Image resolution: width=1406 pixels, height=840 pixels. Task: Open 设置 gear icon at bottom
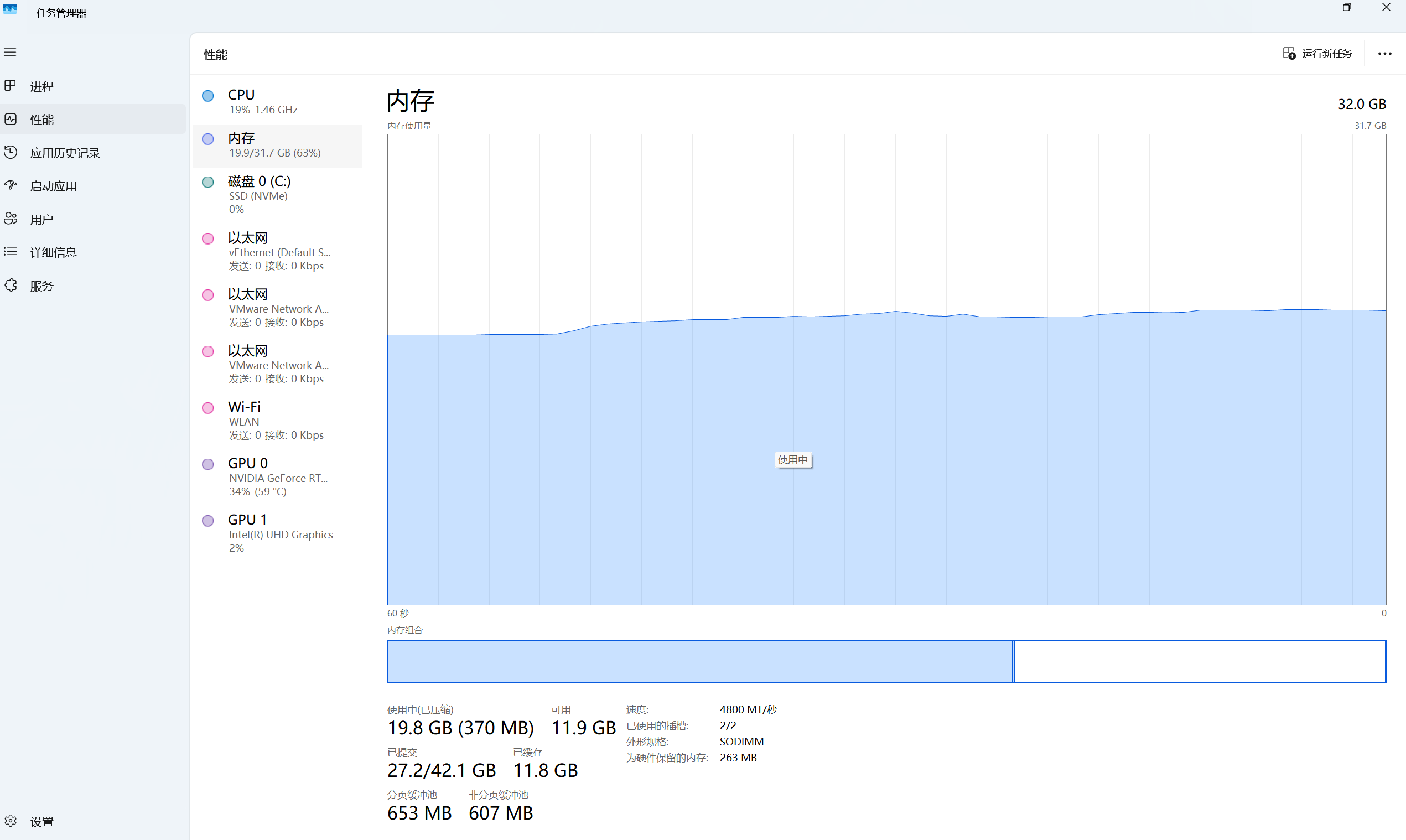(10, 821)
